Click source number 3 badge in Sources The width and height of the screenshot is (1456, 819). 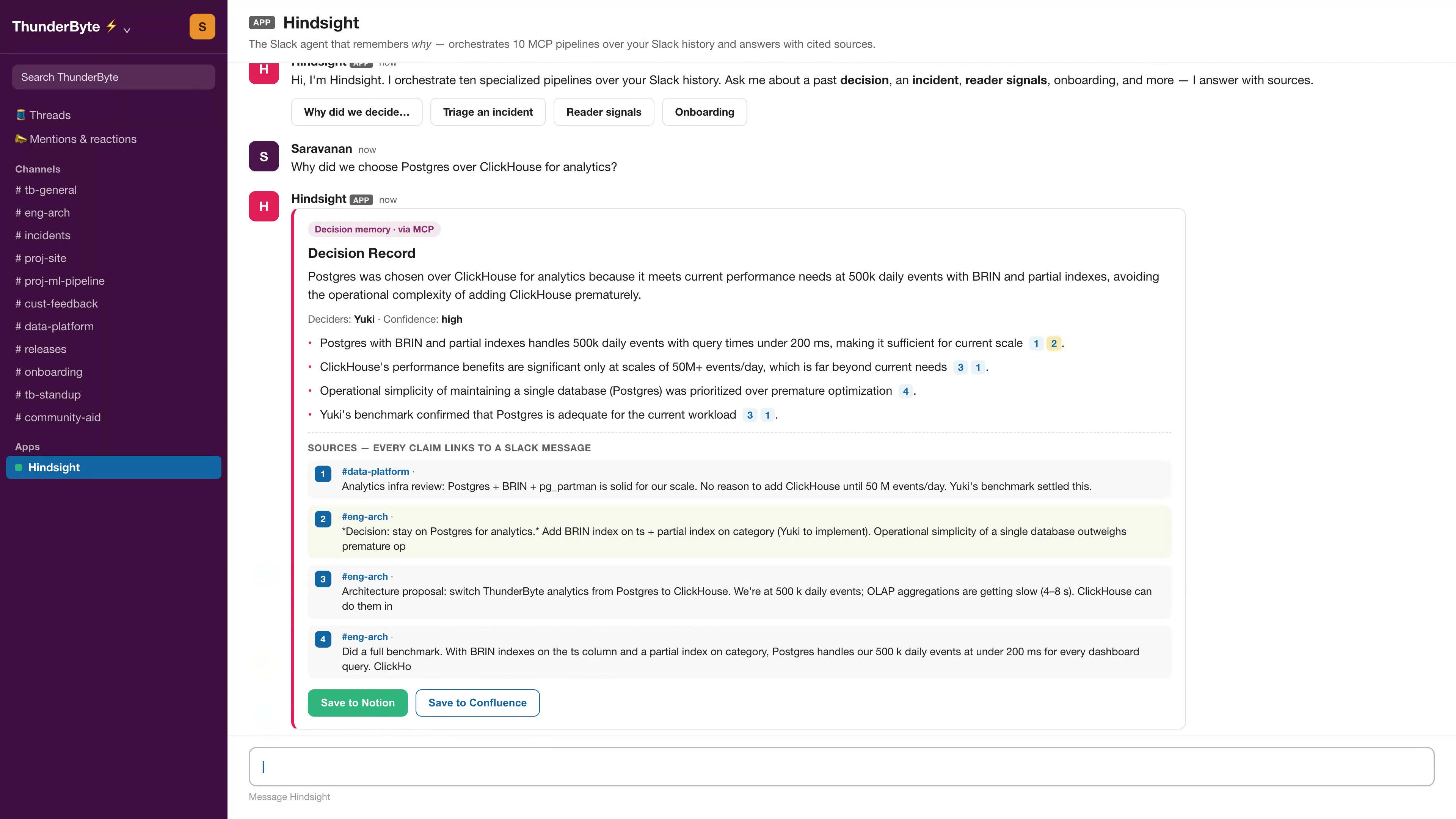coord(323,579)
